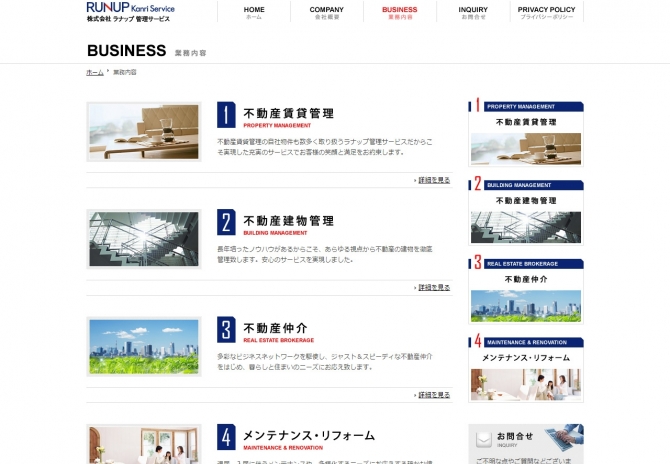
Task: Click the blue number 3 badge
Action: 226,329
